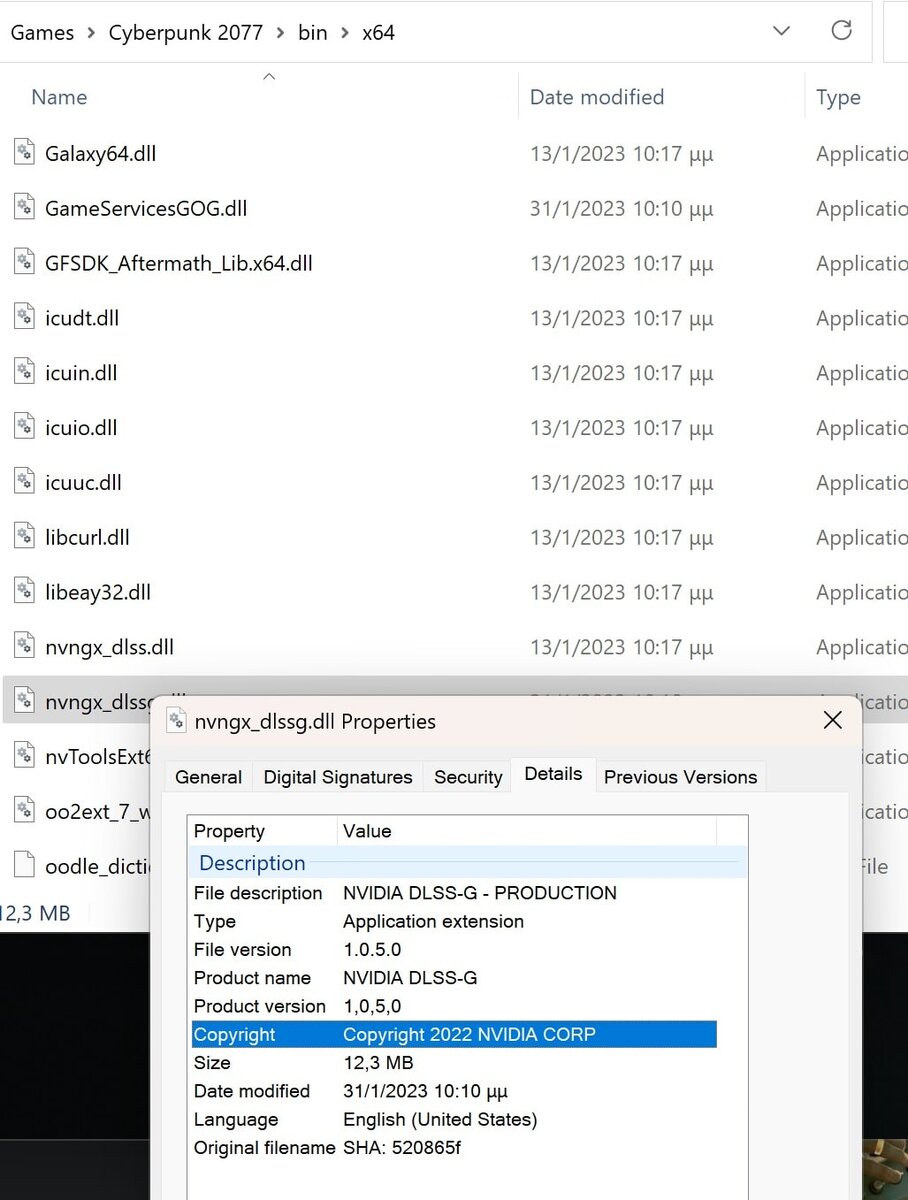The height and width of the screenshot is (1200, 908).
Task: Click the 12,3 MB status bar text
Action: (35, 913)
